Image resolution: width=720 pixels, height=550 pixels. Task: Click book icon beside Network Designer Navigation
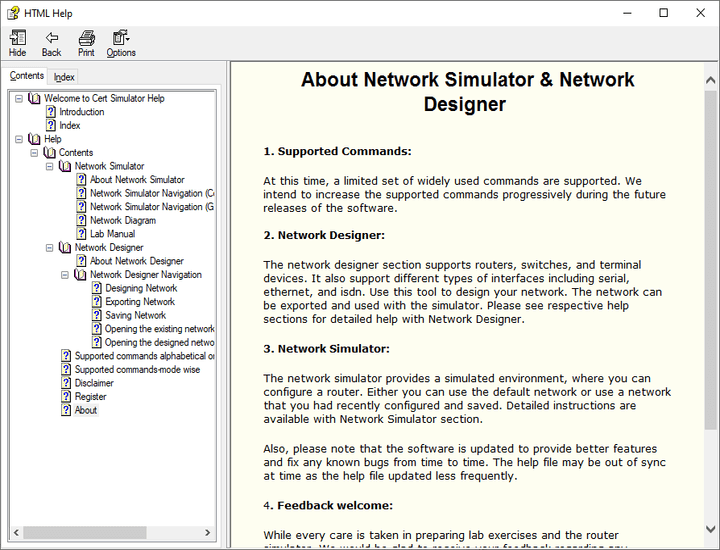[x=80, y=275]
